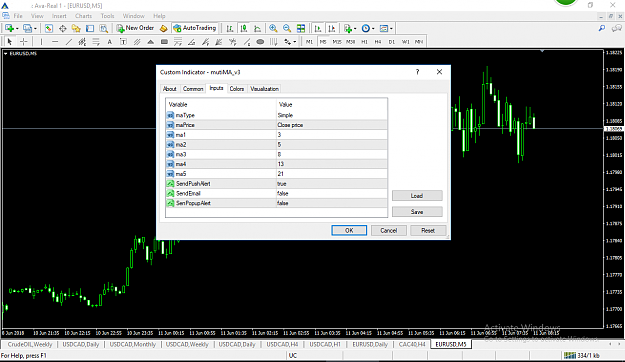Select the Cursor arrow tool

tap(10, 41)
